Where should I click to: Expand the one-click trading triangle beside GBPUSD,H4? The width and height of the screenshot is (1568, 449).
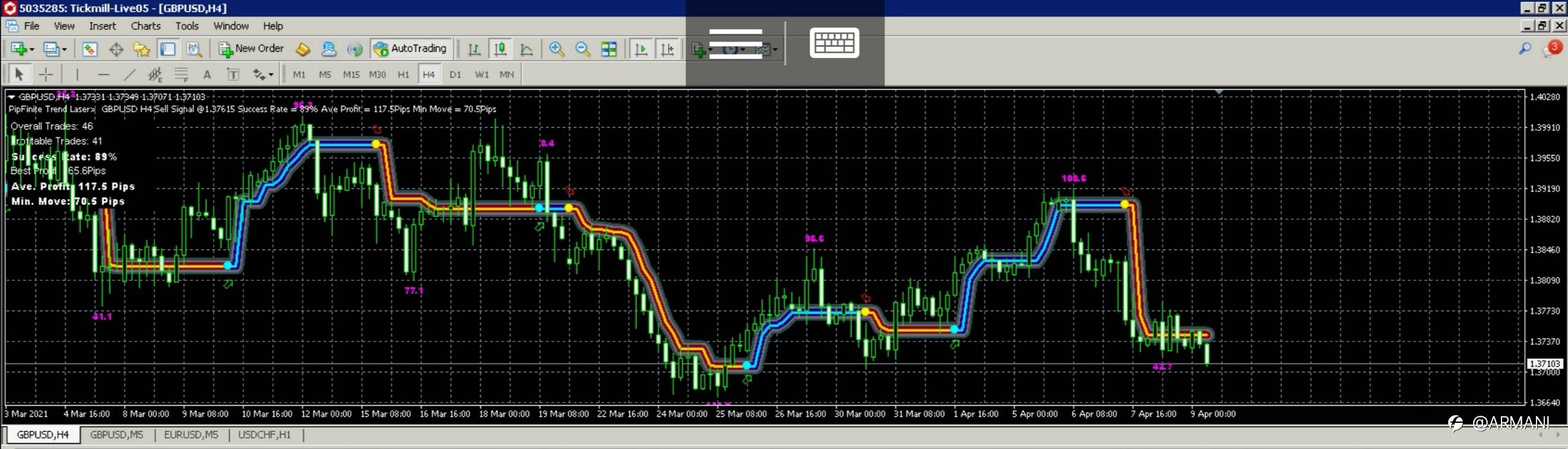click(x=11, y=97)
